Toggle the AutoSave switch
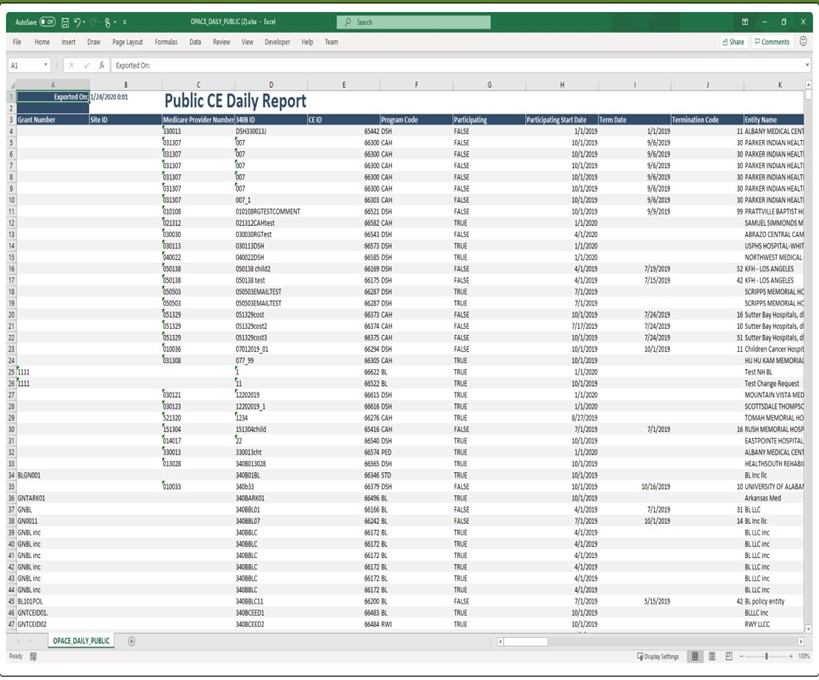 (x=48, y=22)
